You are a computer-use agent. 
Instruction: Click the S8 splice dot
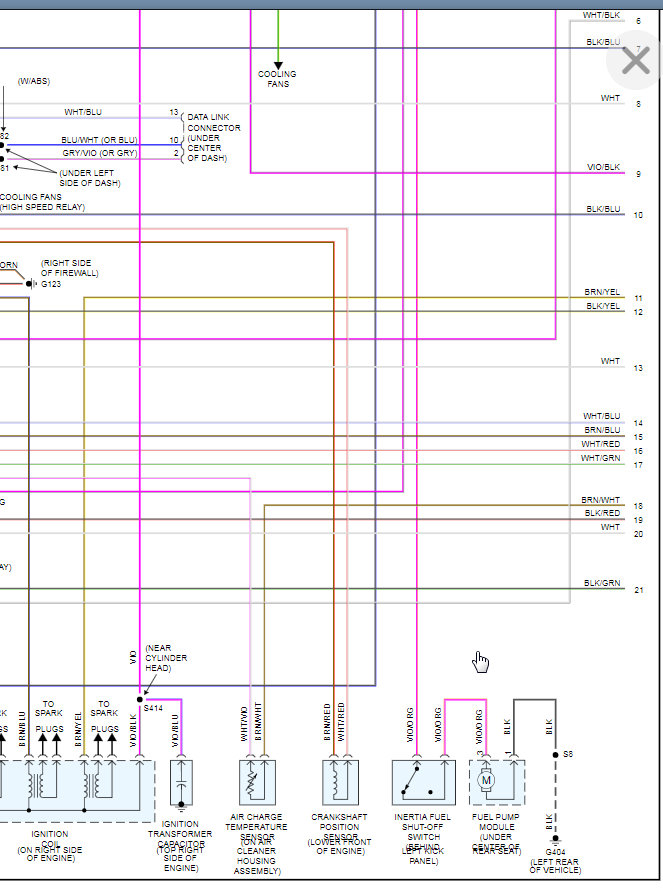555,754
